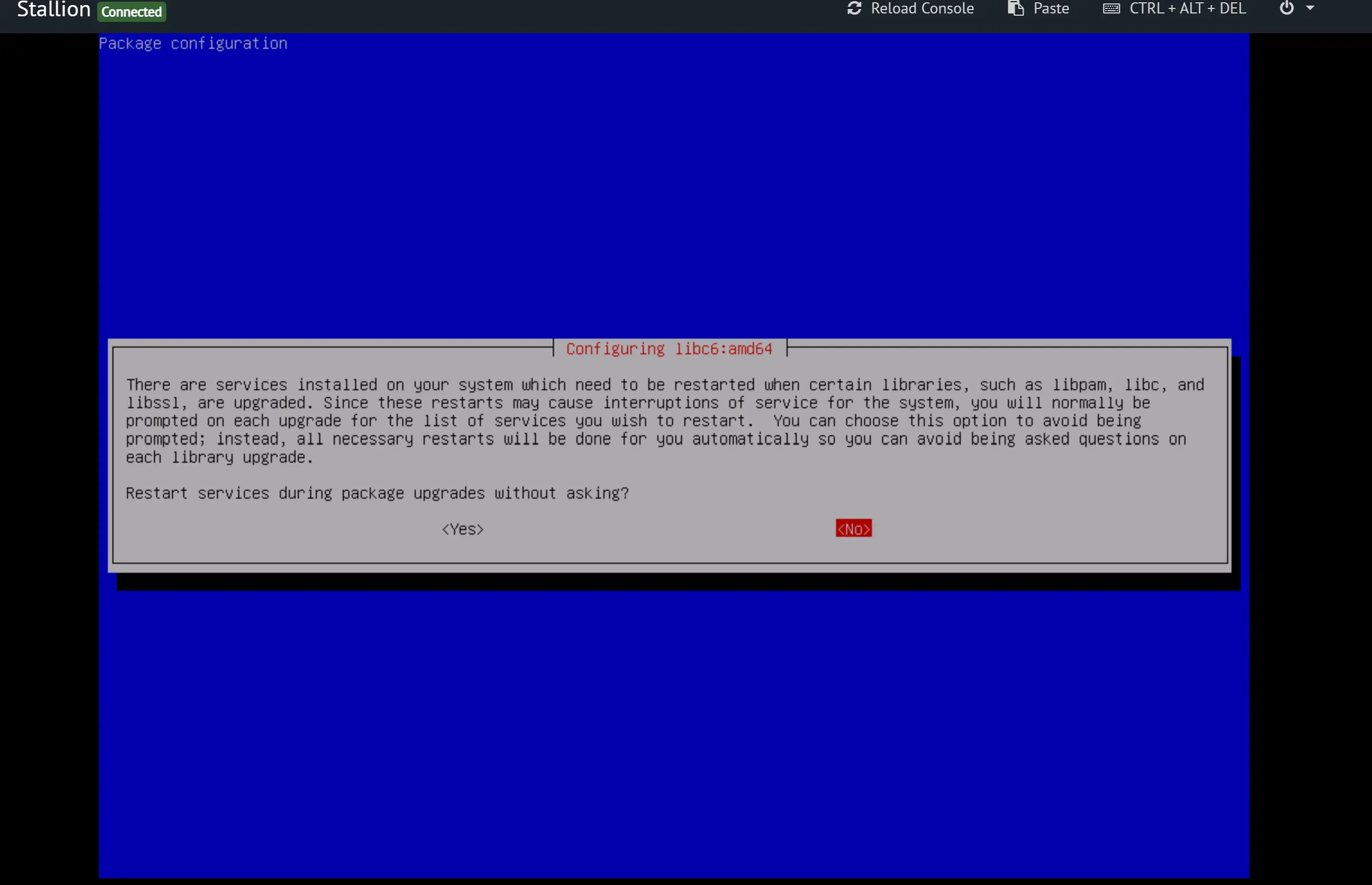
Task: Click the paragraph line starting 'There are services installed'
Action: click(x=665, y=385)
